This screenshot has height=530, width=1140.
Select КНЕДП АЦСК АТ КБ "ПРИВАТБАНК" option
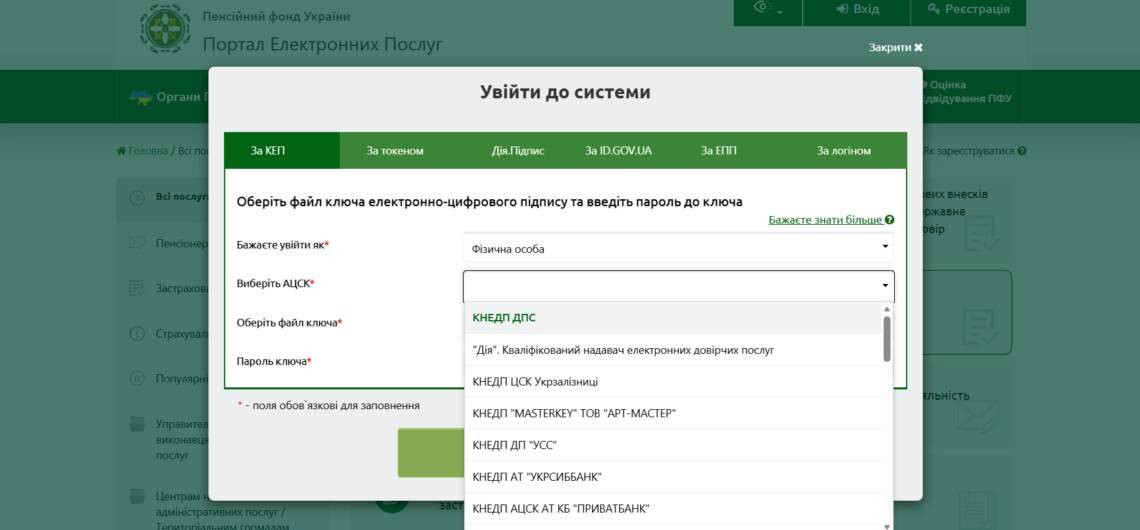673,508
